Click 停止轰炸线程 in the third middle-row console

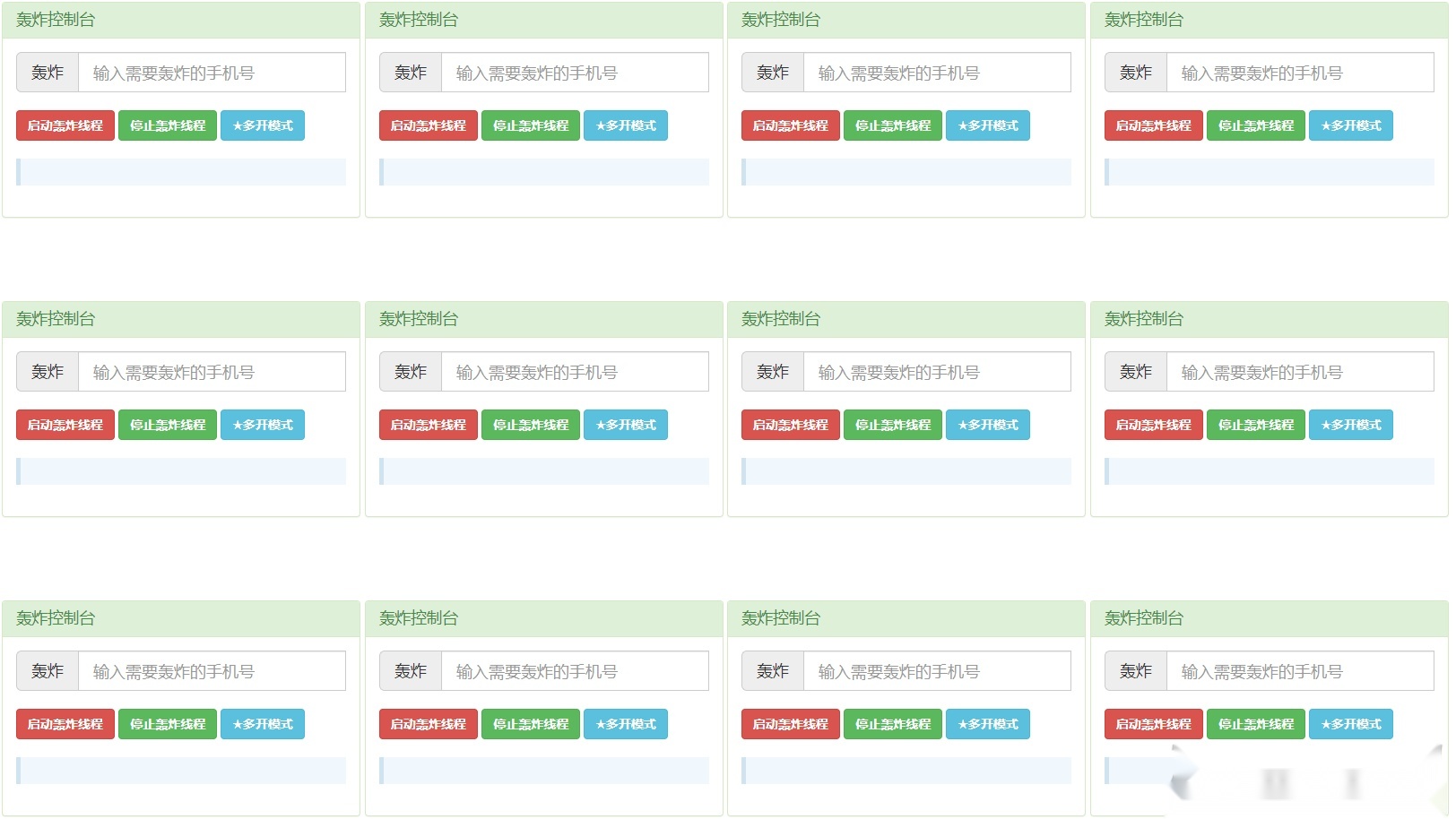893,425
